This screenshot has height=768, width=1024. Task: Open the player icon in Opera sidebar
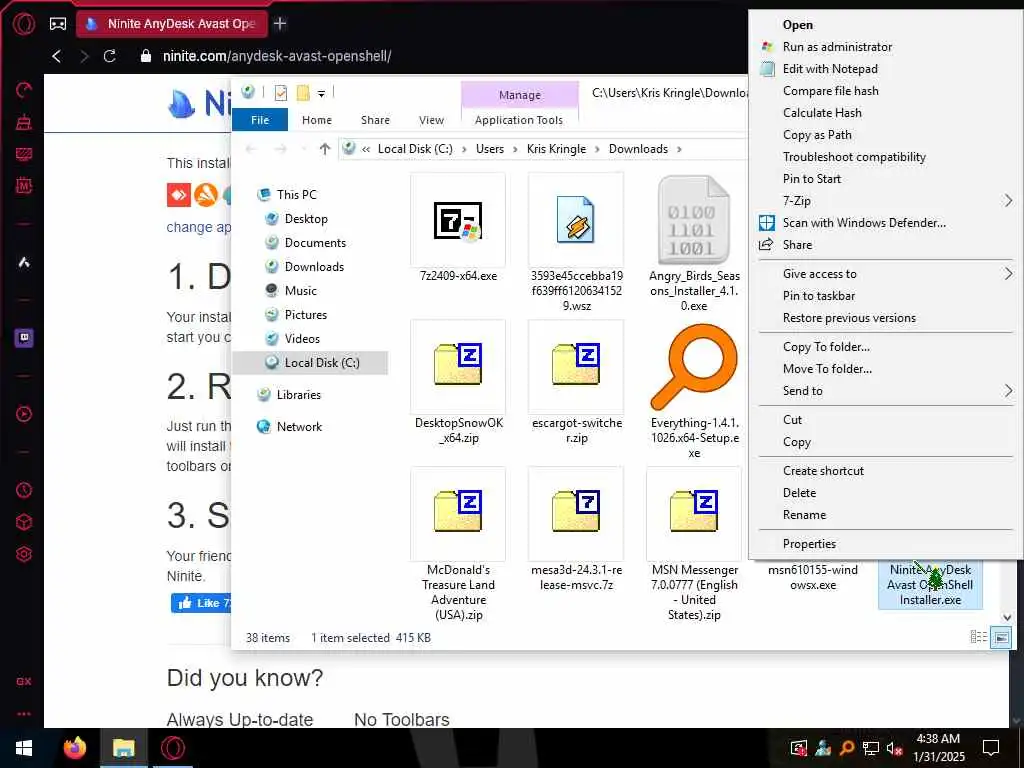pyautogui.click(x=24, y=414)
